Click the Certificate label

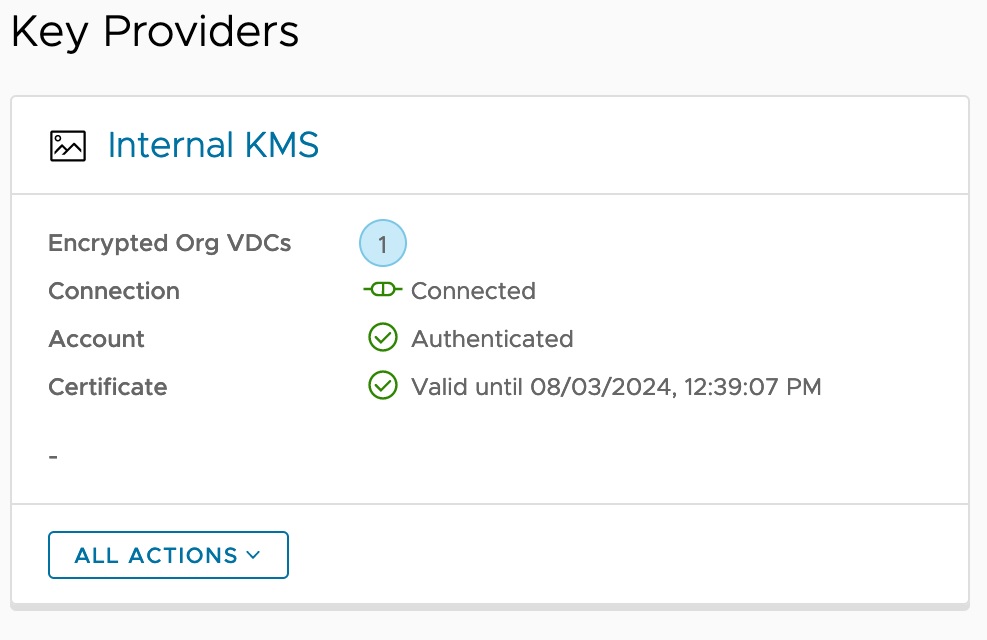107,387
